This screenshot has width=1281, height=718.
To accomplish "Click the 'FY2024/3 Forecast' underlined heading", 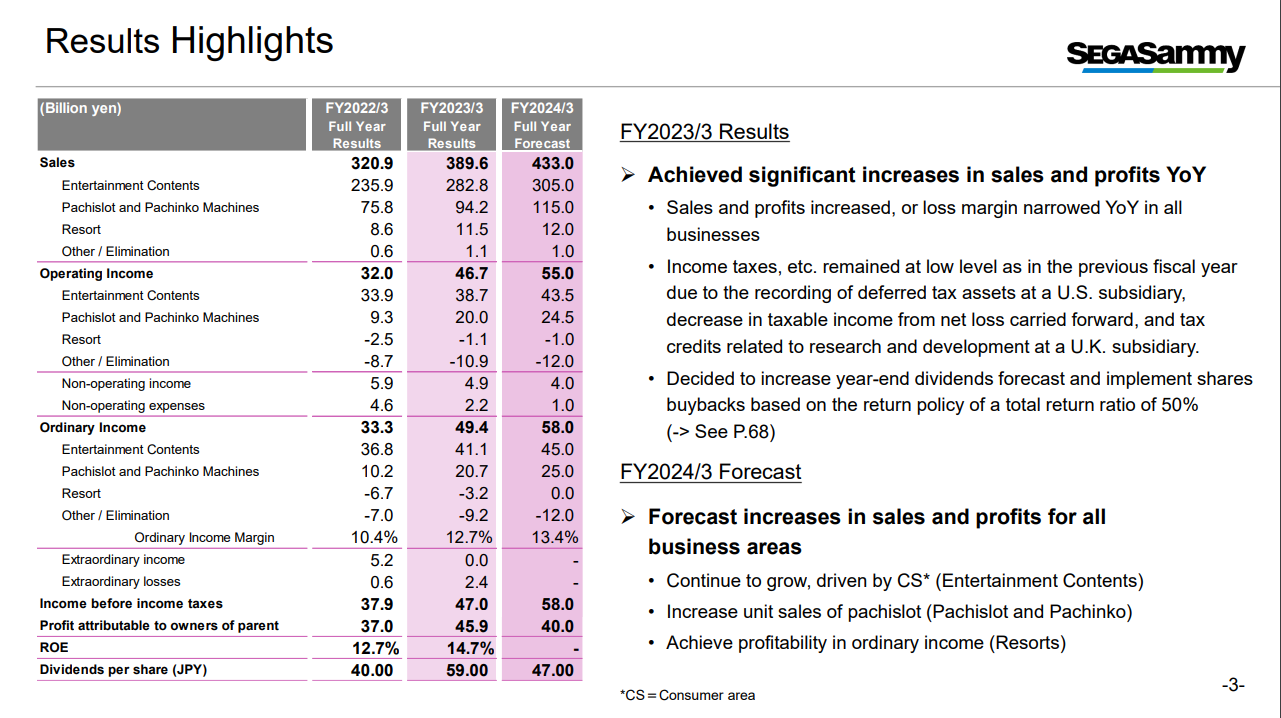I will 711,471.
